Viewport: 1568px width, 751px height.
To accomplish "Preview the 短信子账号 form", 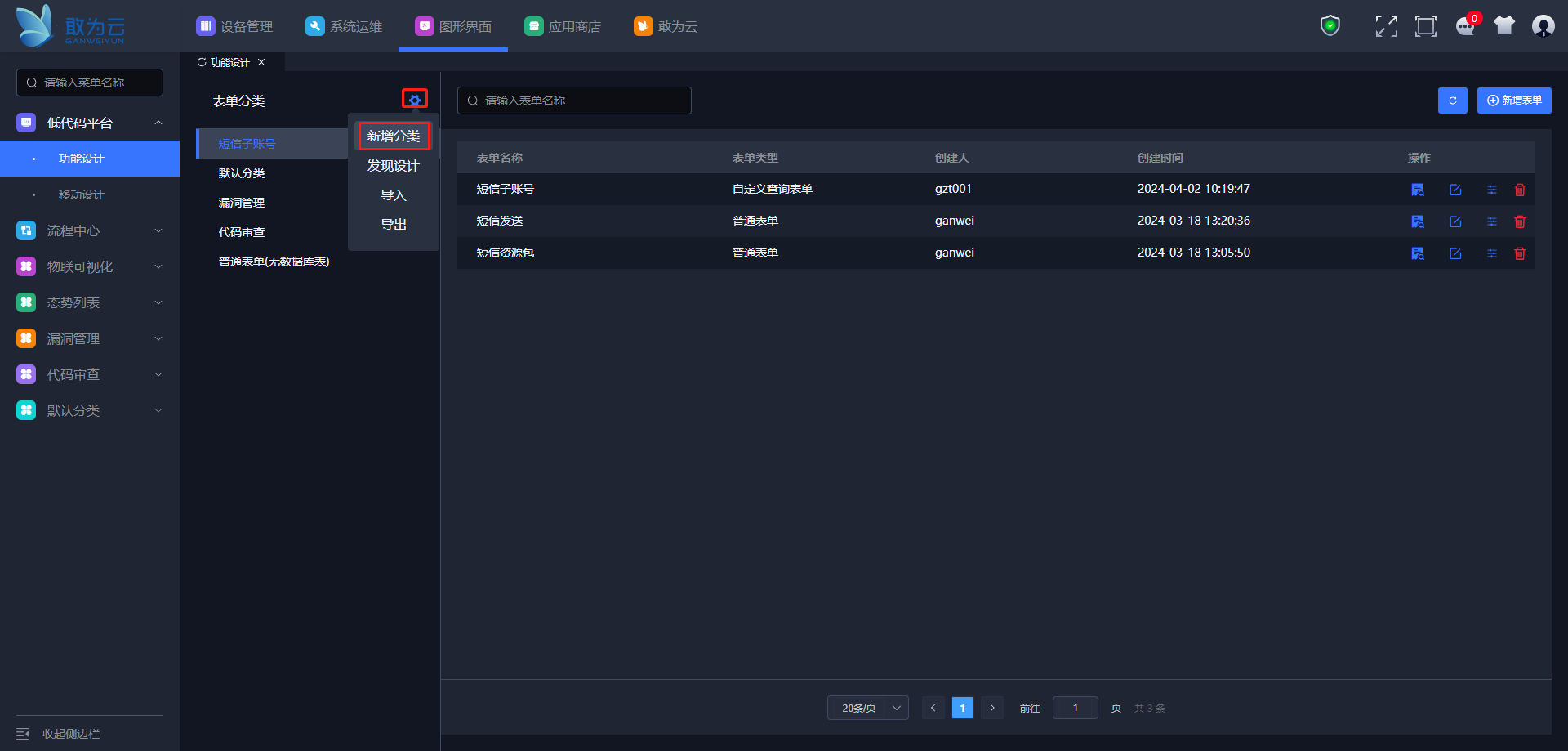I will (1418, 190).
